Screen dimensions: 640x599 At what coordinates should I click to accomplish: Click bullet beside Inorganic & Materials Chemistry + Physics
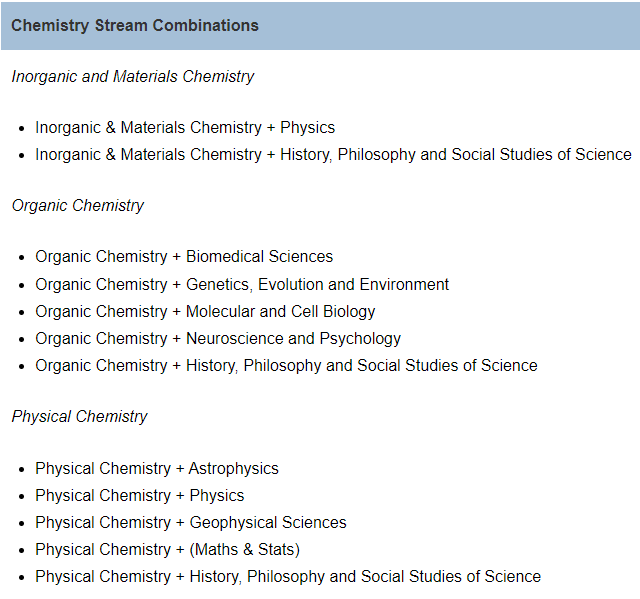(x=22, y=129)
